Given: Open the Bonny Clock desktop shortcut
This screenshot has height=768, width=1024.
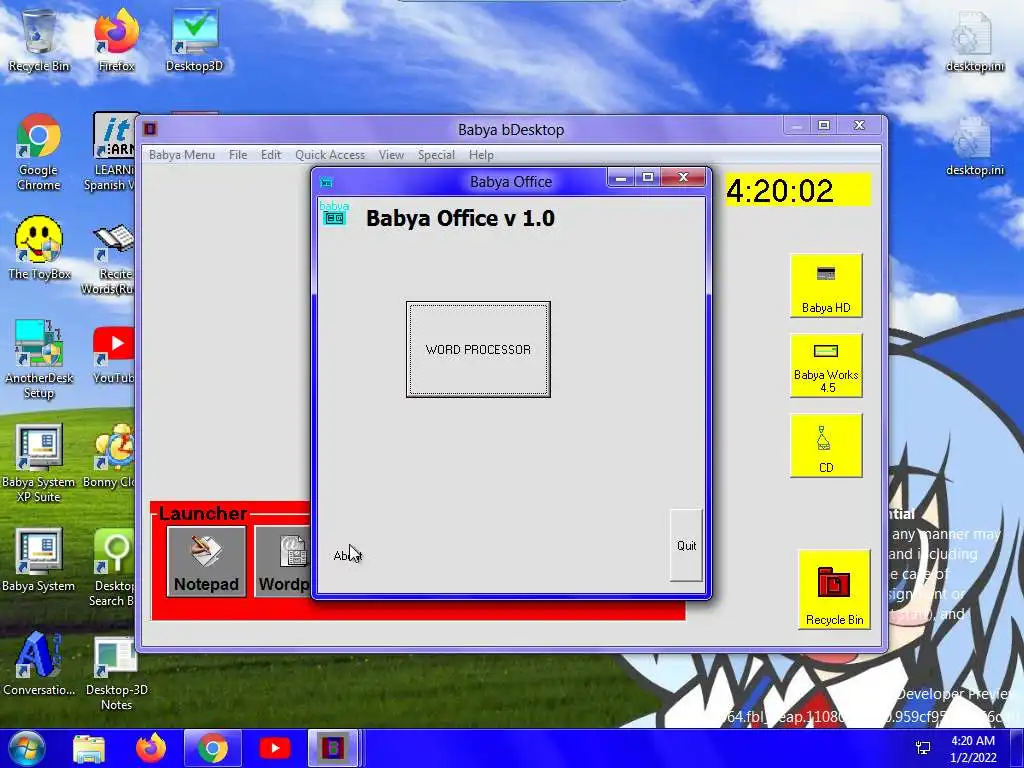Looking at the screenshot, I should (x=111, y=457).
